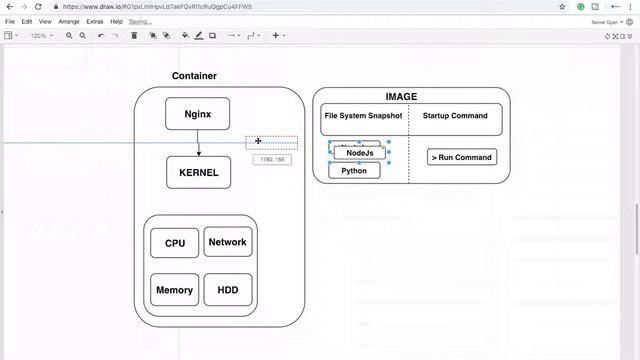640x360 pixels.
Task: Collapse the toolbar with double chevron
Action: (630, 36)
